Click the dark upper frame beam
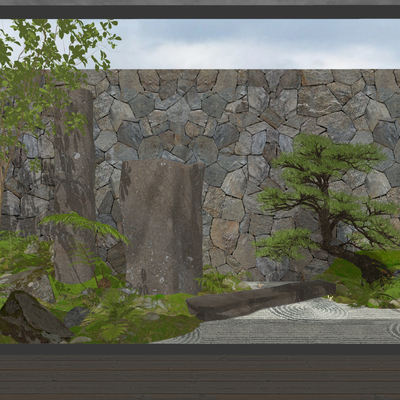The height and width of the screenshot is (400, 400). point(200,12)
